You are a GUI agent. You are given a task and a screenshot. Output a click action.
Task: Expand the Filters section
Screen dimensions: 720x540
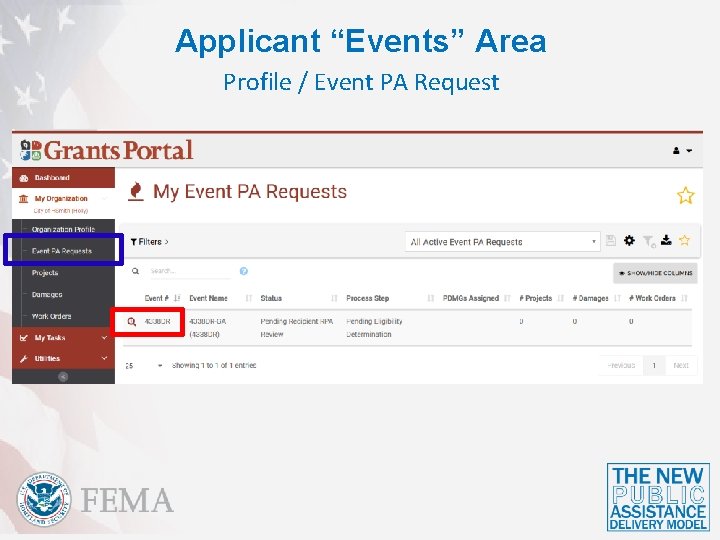[149, 242]
